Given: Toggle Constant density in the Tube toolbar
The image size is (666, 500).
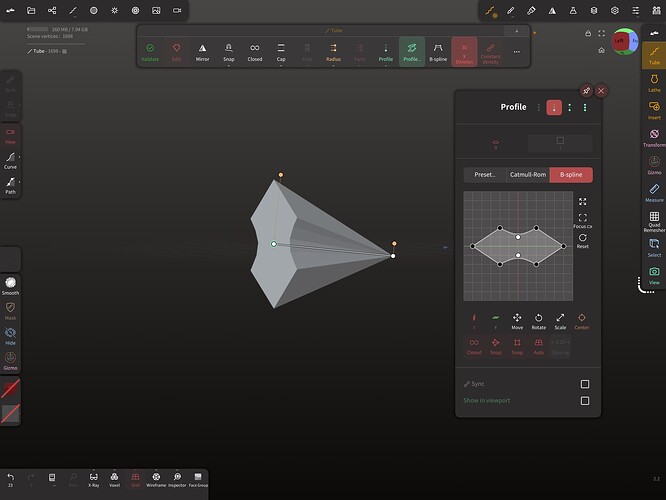Looking at the screenshot, I should point(490,52).
